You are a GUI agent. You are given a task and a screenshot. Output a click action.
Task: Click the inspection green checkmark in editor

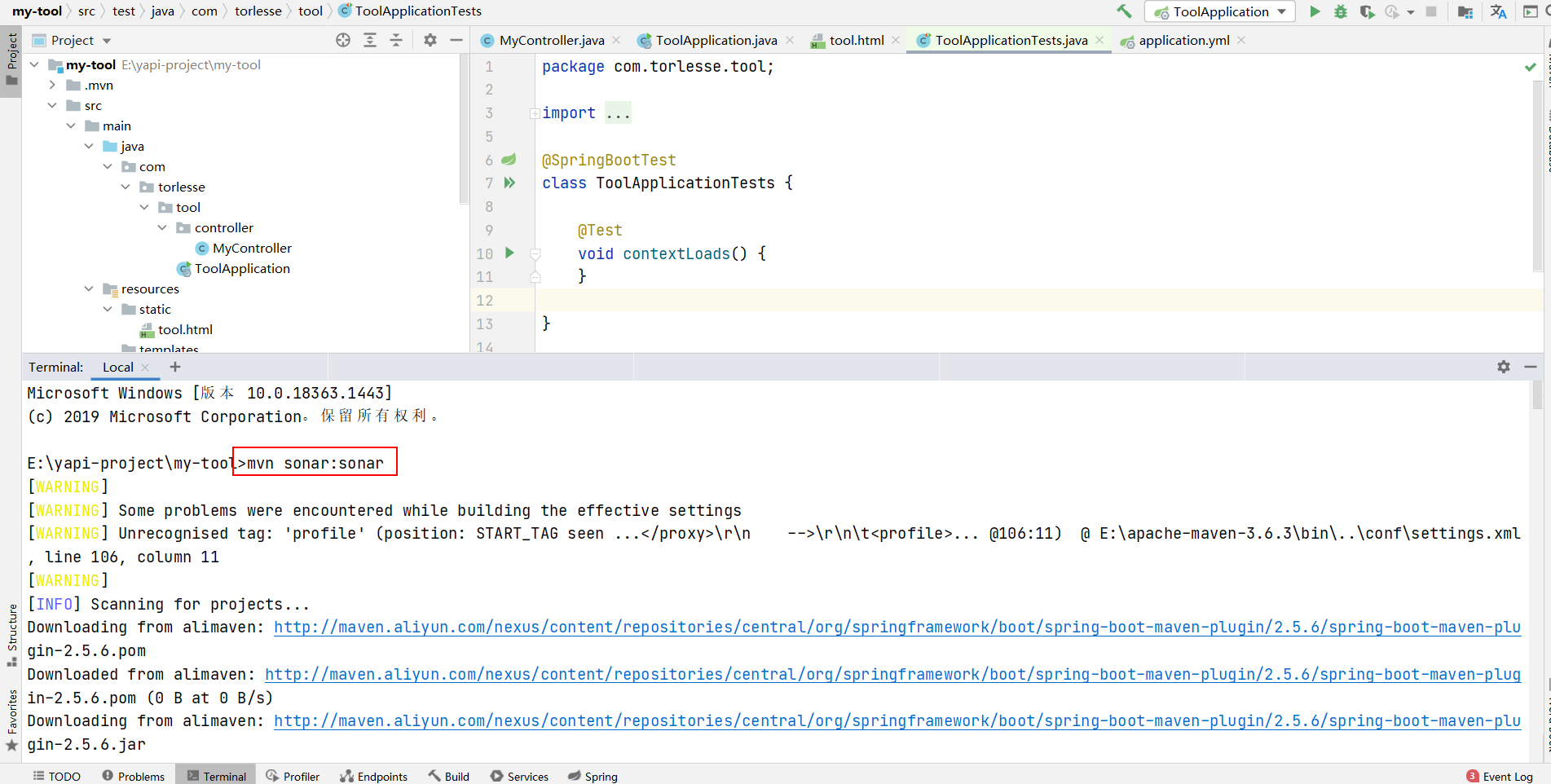[1531, 67]
